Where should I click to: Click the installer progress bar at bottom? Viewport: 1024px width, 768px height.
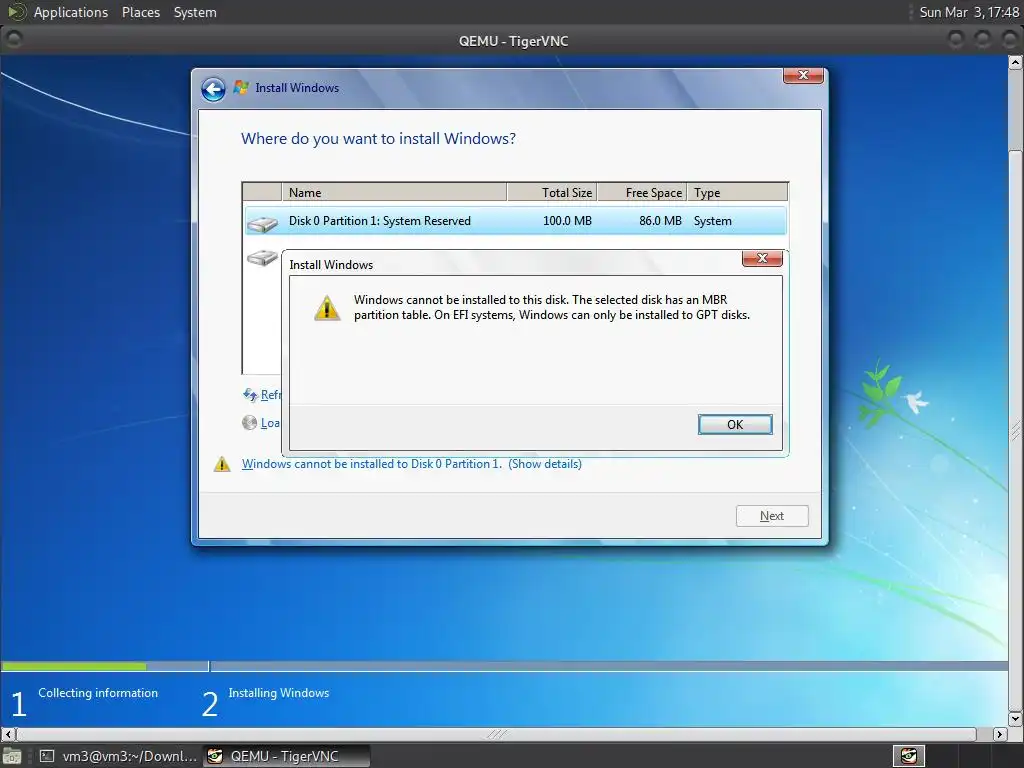coord(504,666)
